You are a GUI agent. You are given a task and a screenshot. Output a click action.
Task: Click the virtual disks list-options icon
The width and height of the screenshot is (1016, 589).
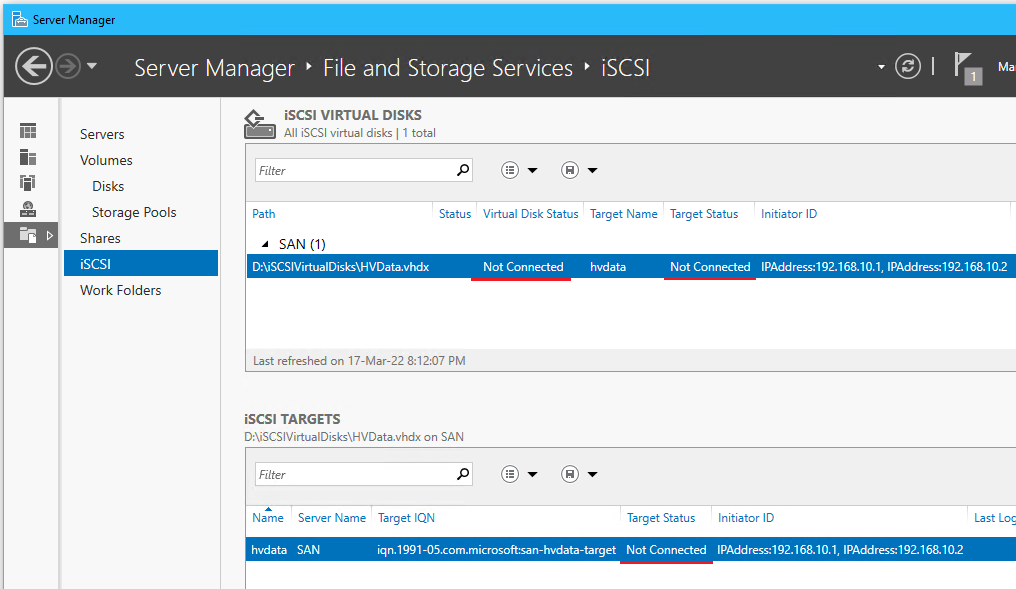(x=510, y=170)
